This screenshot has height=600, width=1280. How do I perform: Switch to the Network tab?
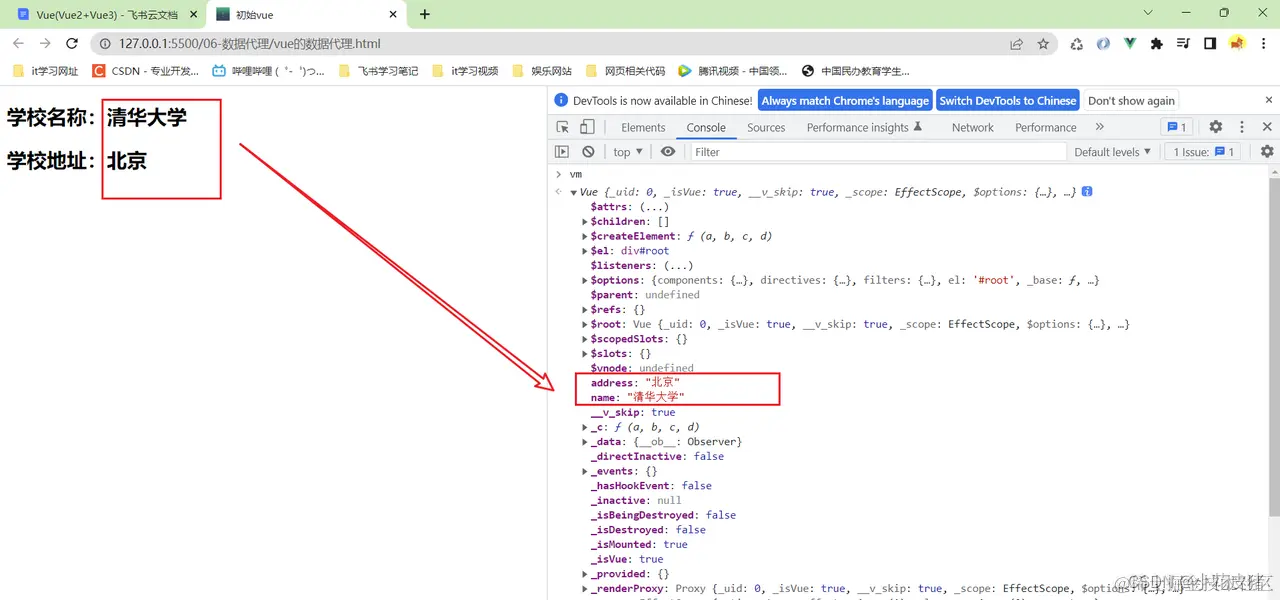point(972,127)
